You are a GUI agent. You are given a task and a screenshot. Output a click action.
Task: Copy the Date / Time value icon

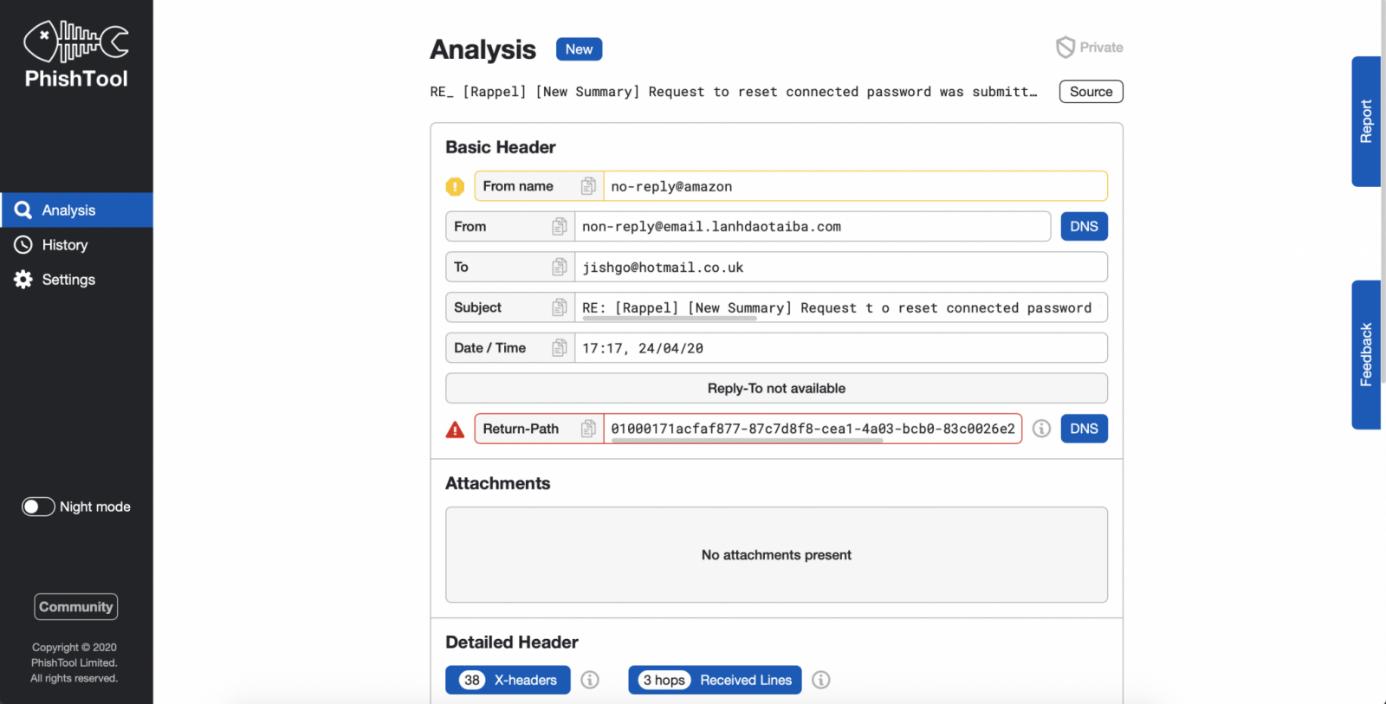tap(560, 348)
